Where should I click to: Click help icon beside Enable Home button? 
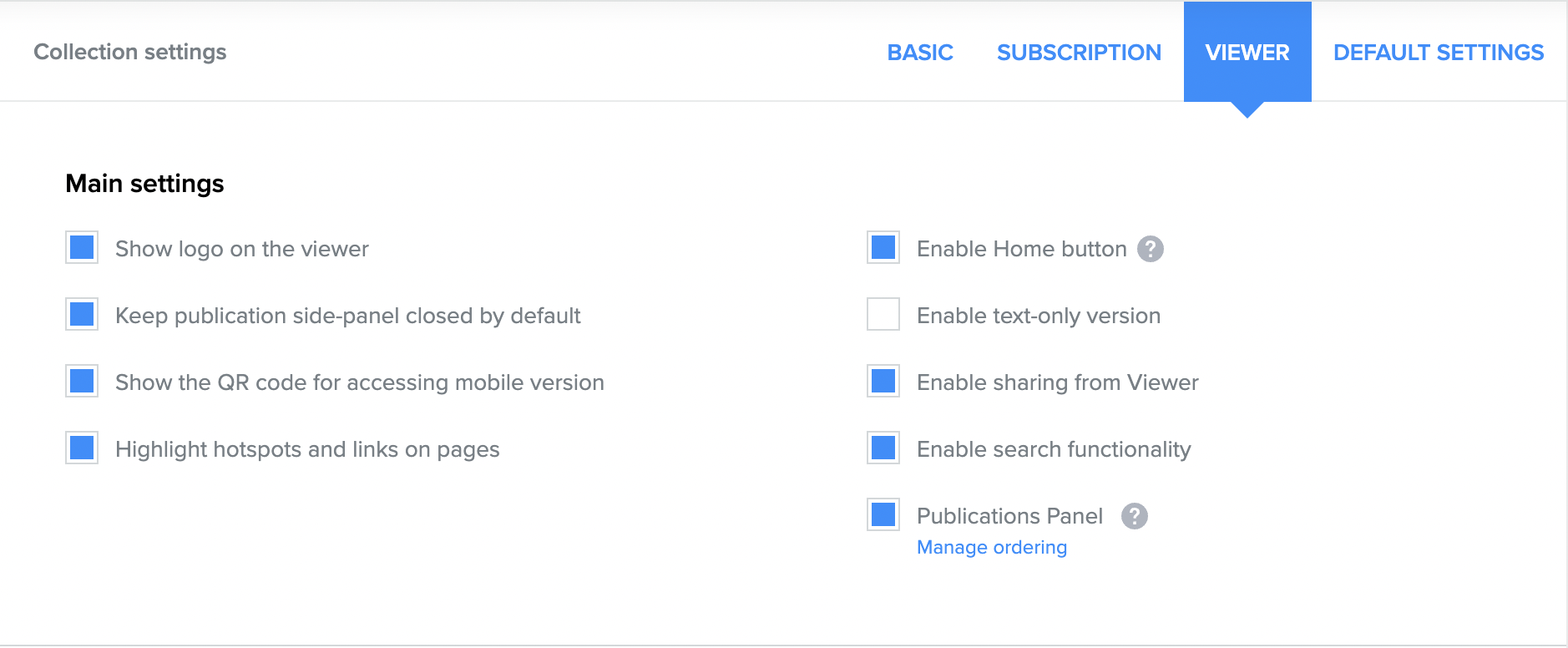(1150, 249)
